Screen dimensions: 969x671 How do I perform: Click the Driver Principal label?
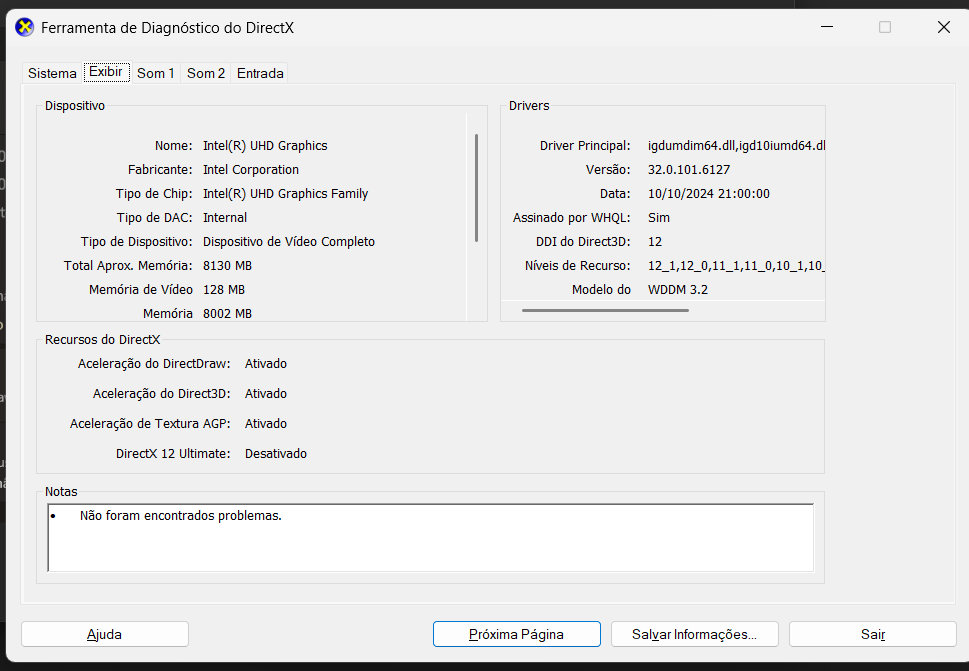[x=585, y=146]
